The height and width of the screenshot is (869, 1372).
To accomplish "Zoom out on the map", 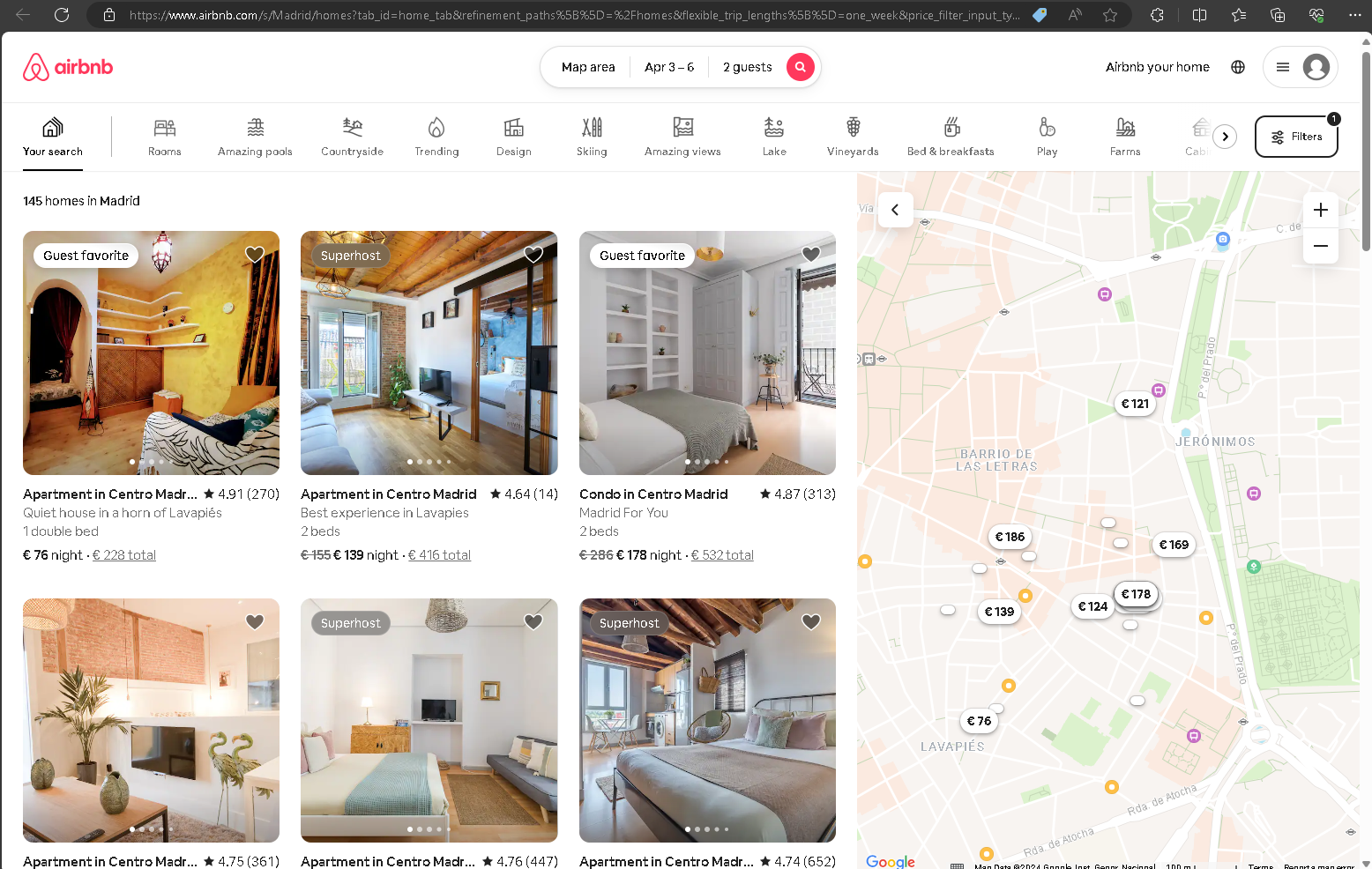I will click(1320, 246).
